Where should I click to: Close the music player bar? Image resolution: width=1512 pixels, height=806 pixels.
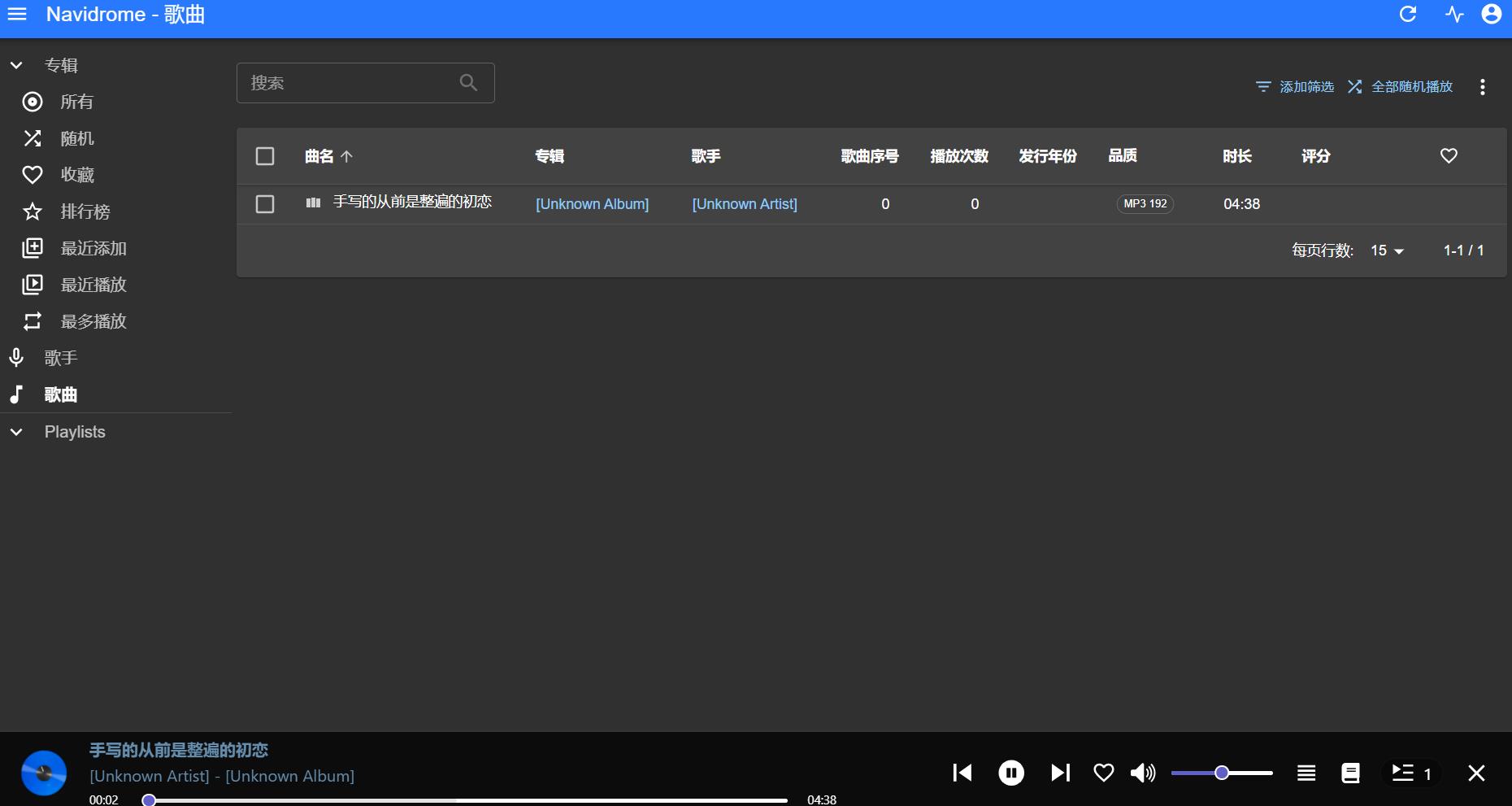[x=1476, y=773]
